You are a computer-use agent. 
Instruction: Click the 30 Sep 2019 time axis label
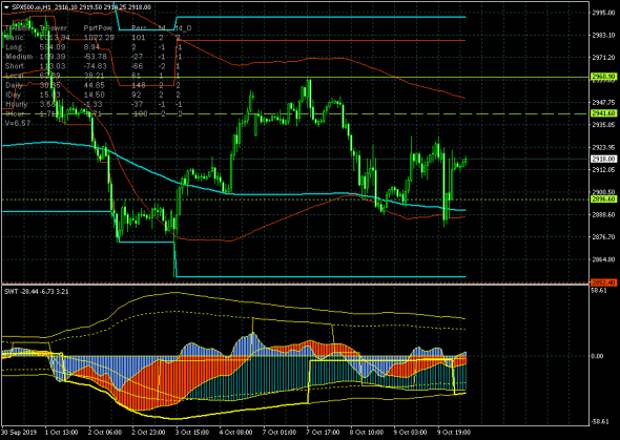(19, 432)
